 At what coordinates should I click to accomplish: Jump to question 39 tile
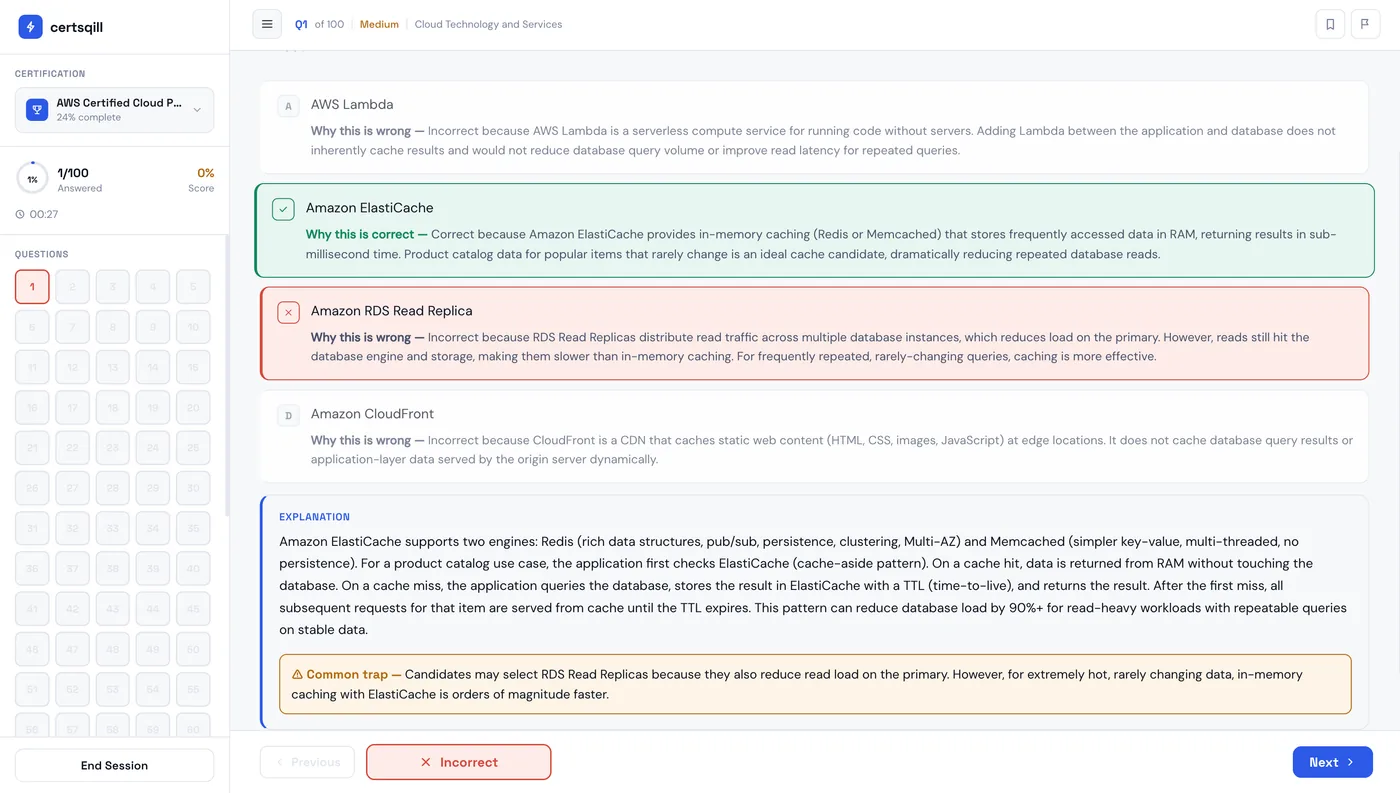click(x=153, y=569)
